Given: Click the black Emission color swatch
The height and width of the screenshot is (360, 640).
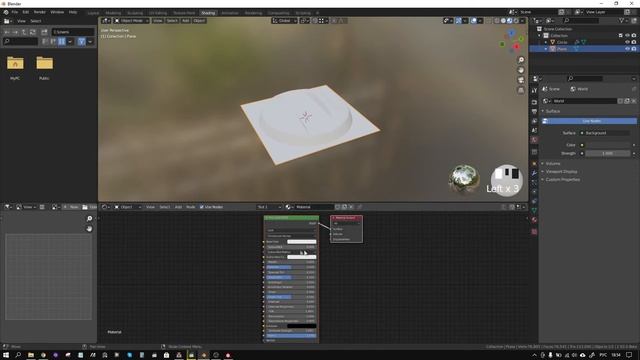Looking at the screenshot, I should point(302,326).
